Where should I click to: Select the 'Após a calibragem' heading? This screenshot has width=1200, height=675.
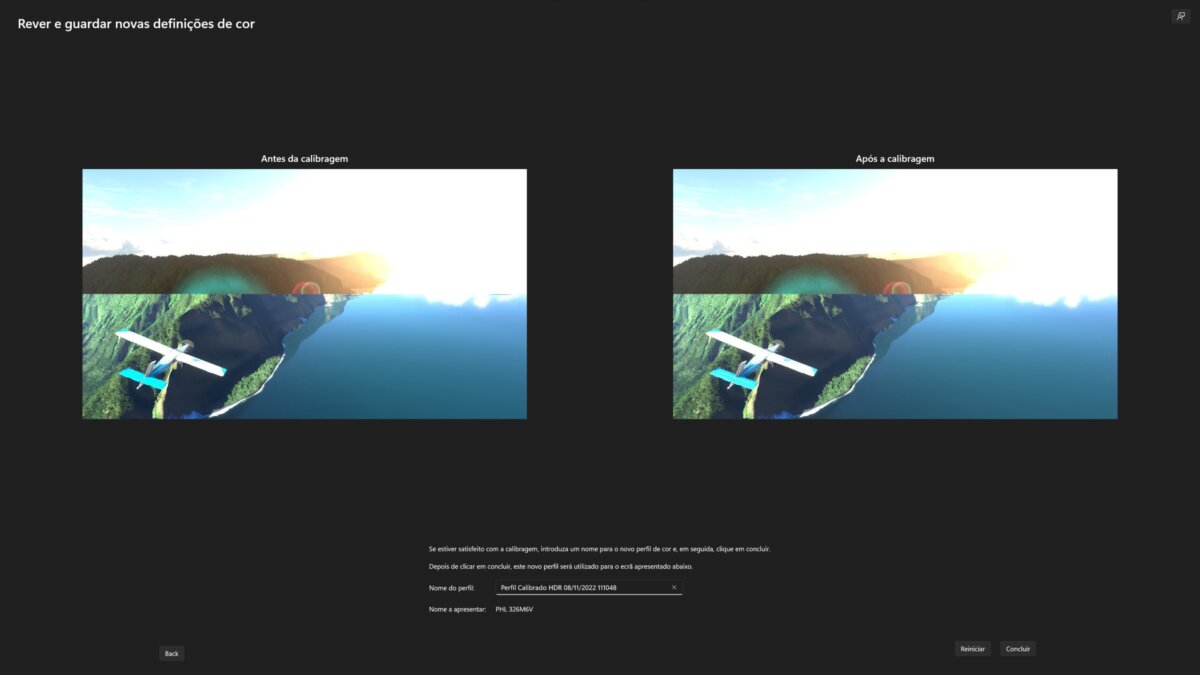(895, 159)
